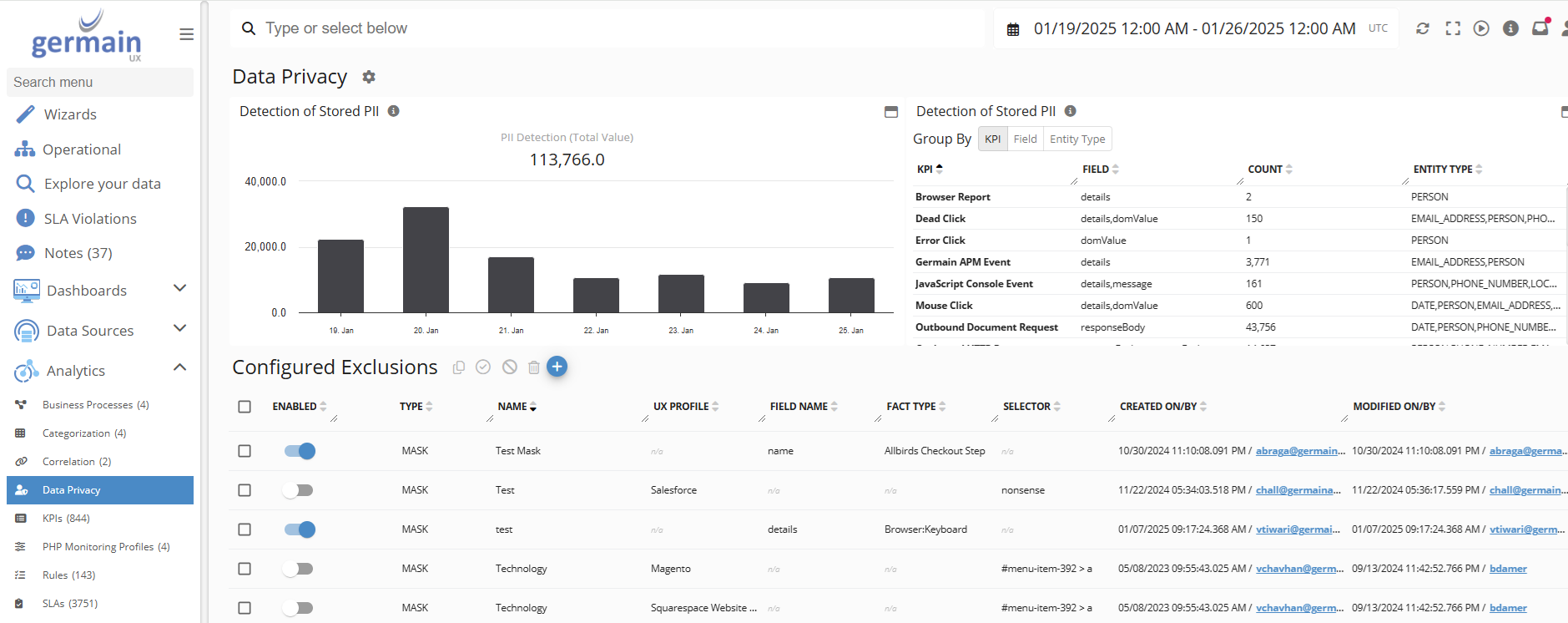
Task: Enable the Salesforce Test exclusion toggle
Action: [x=298, y=490]
